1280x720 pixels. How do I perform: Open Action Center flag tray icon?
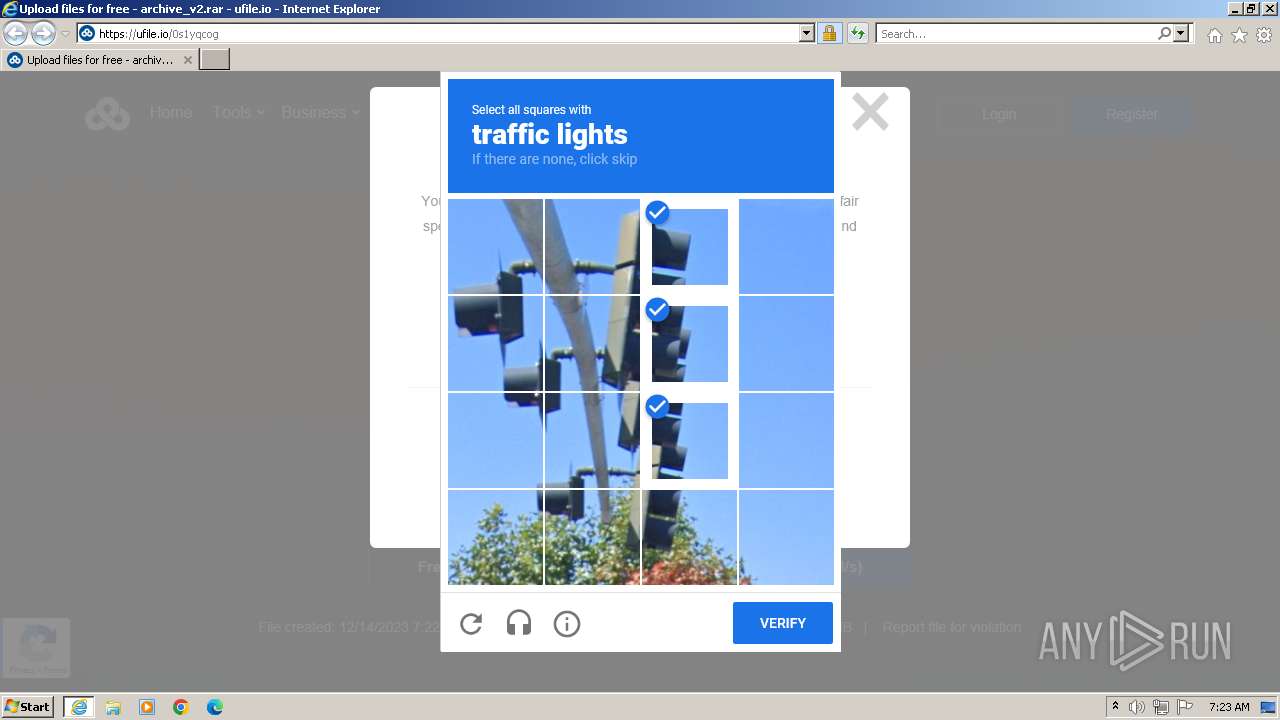[x=1185, y=707]
